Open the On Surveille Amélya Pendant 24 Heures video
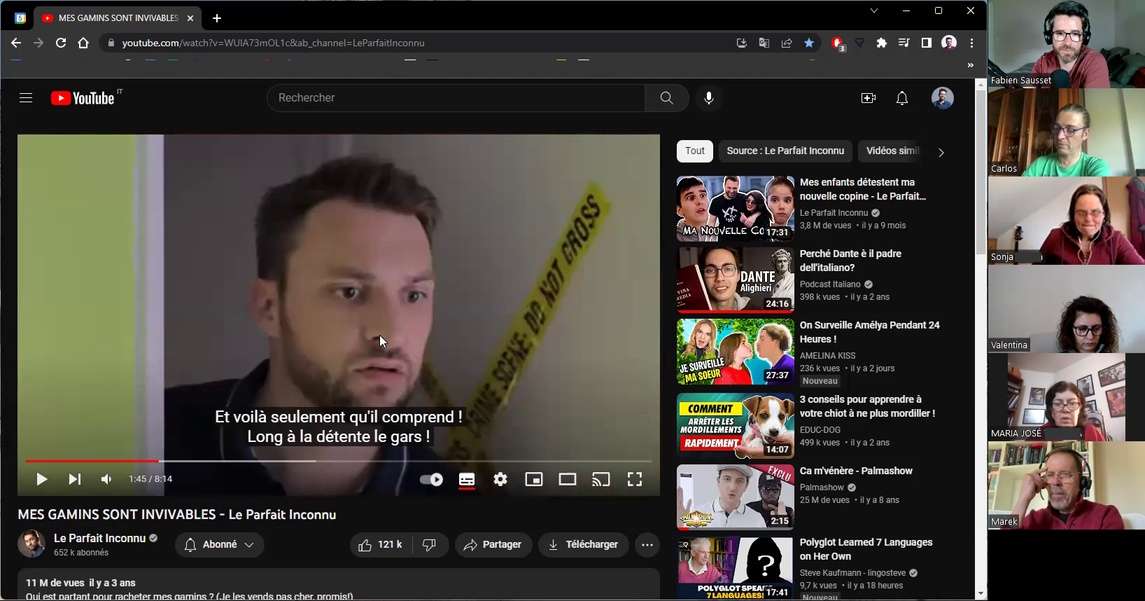This screenshot has width=1145, height=601. (x=870, y=332)
